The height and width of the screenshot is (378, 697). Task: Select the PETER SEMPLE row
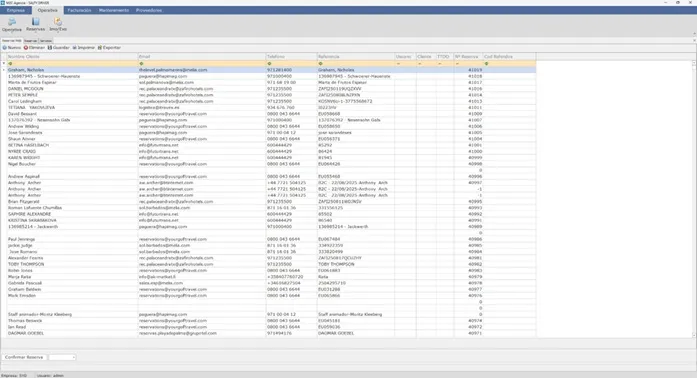pyautogui.click(x=271, y=95)
